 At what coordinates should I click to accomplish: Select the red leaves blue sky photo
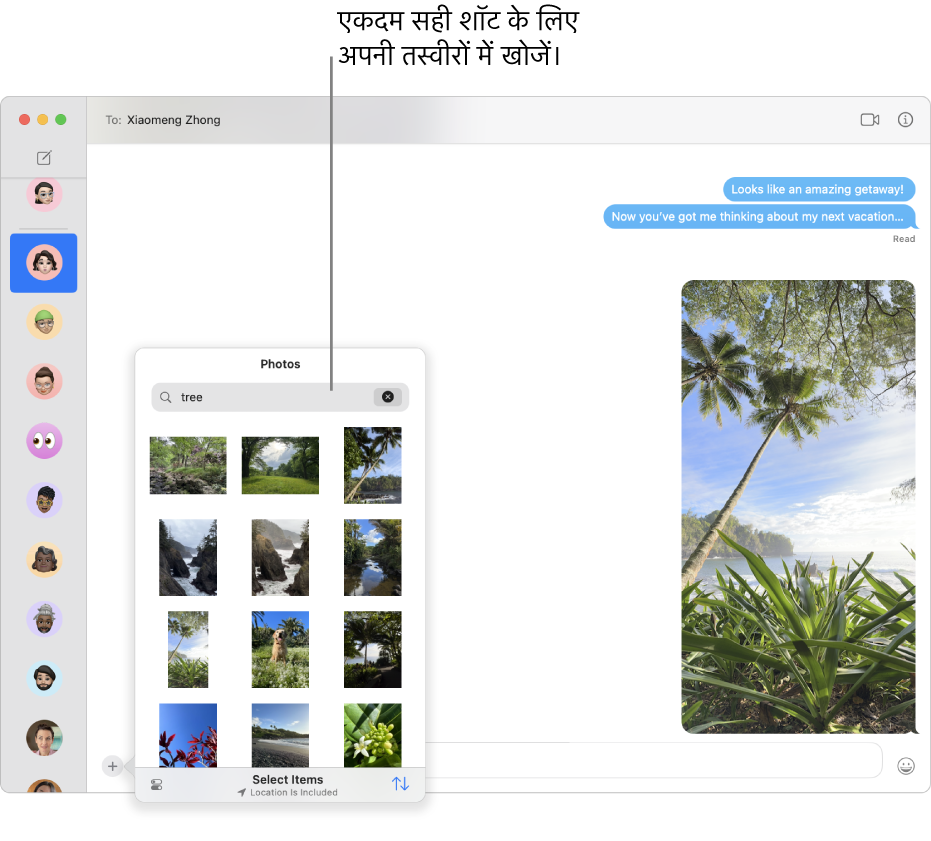click(188, 735)
